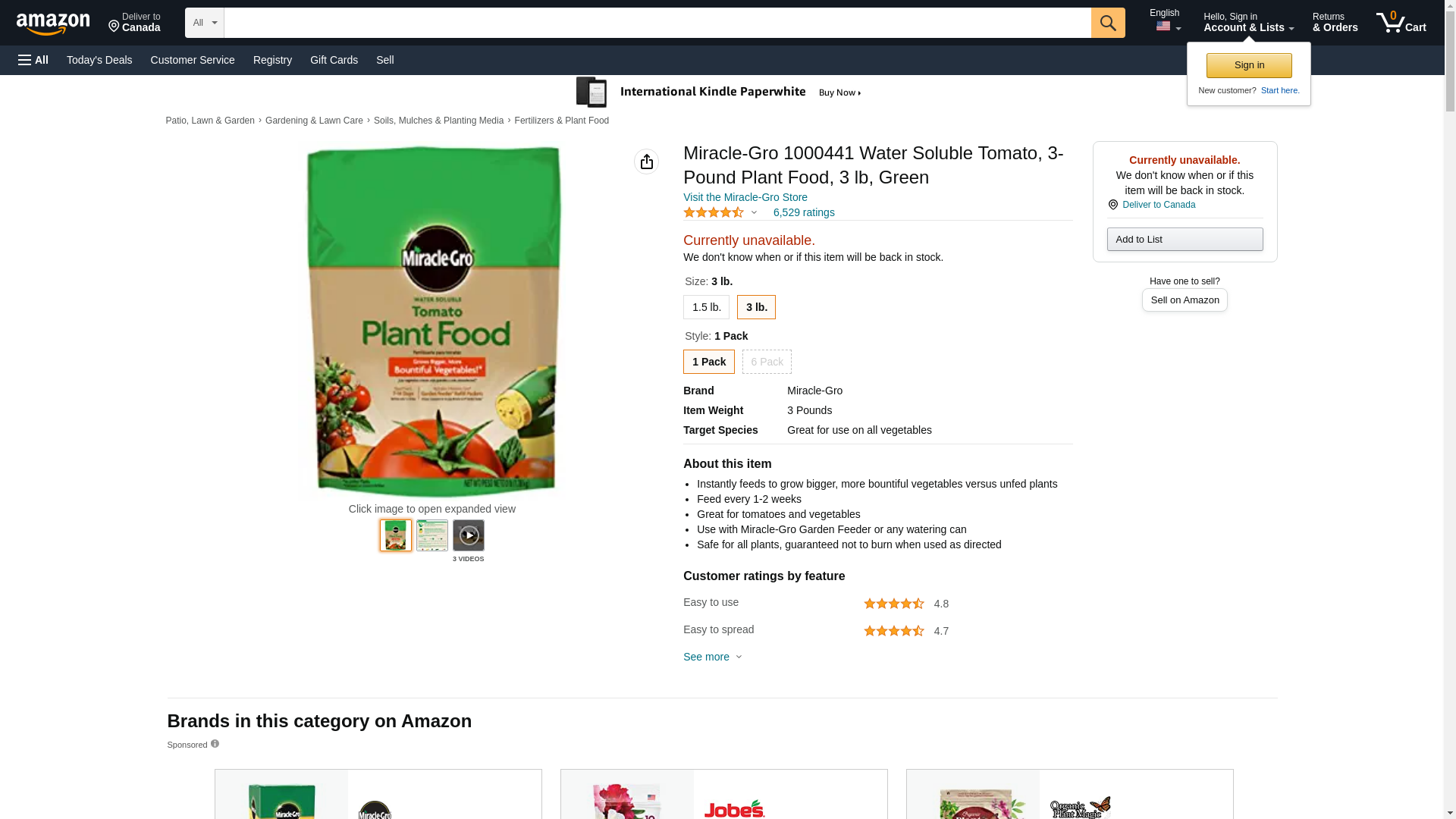Viewport: 1456px width, 819px height.
Task: Open the star rating breakdown popover
Action: pos(720,213)
